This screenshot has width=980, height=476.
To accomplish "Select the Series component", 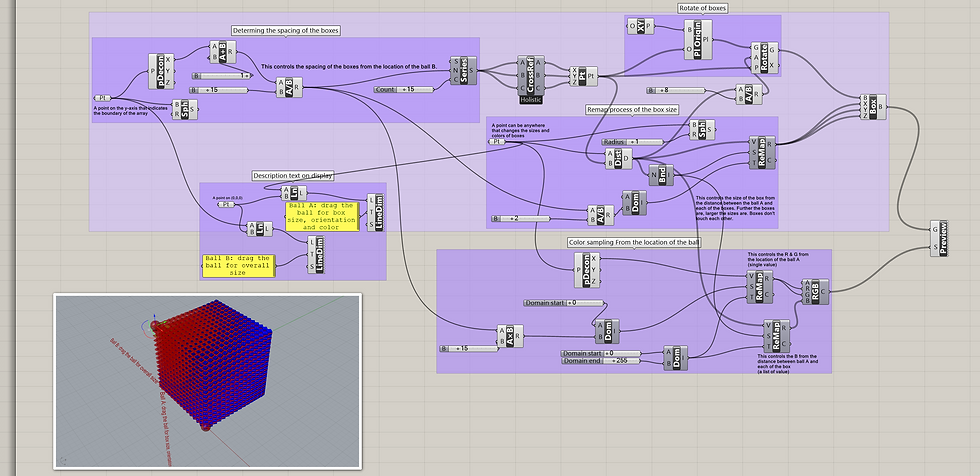I will [462, 70].
